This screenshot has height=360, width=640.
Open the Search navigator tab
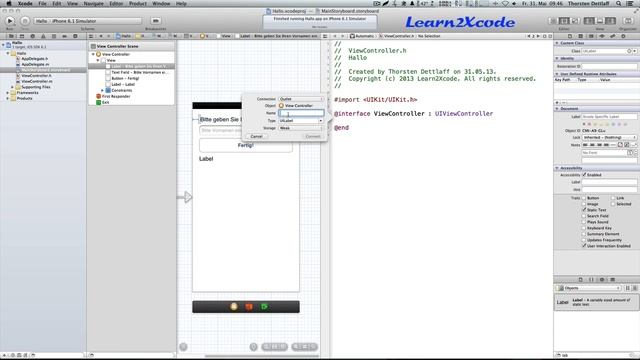pyautogui.click(x=33, y=36)
